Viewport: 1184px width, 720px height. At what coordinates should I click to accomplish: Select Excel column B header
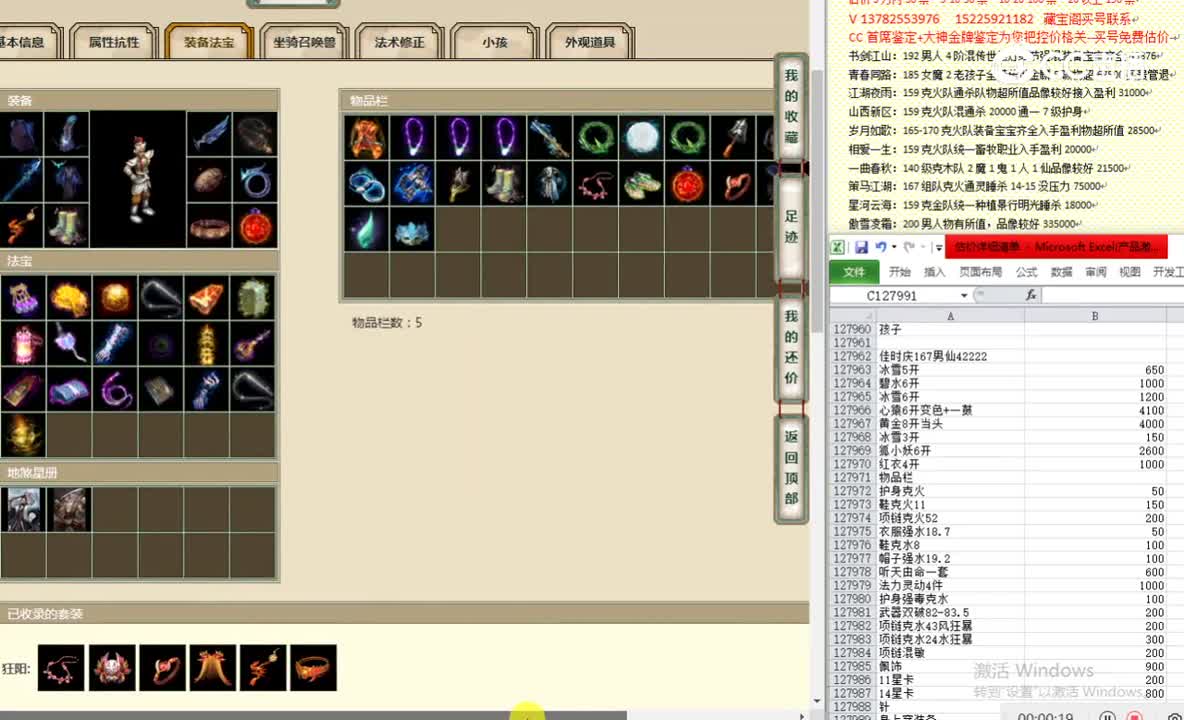pyautogui.click(x=1095, y=316)
